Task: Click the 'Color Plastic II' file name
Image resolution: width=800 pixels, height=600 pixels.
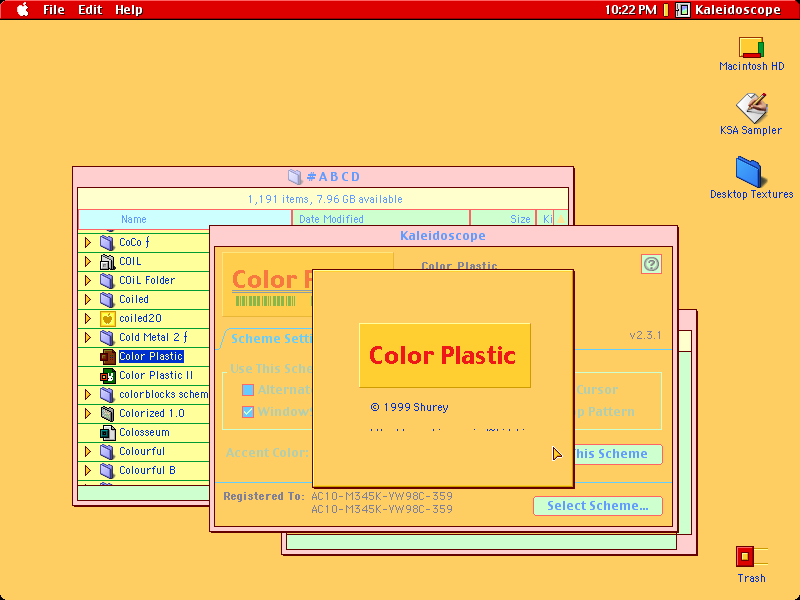Action: pyautogui.click(x=156, y=376)
